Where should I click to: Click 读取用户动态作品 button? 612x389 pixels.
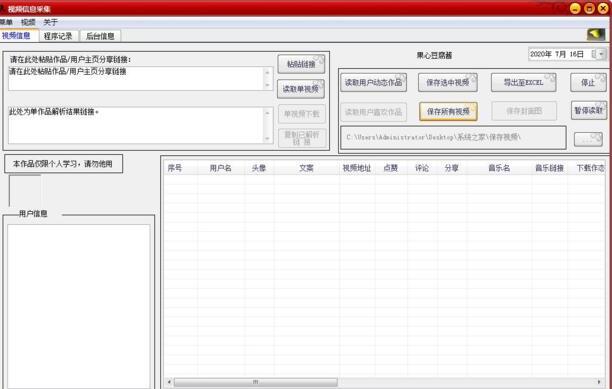[x=374, y=82]
